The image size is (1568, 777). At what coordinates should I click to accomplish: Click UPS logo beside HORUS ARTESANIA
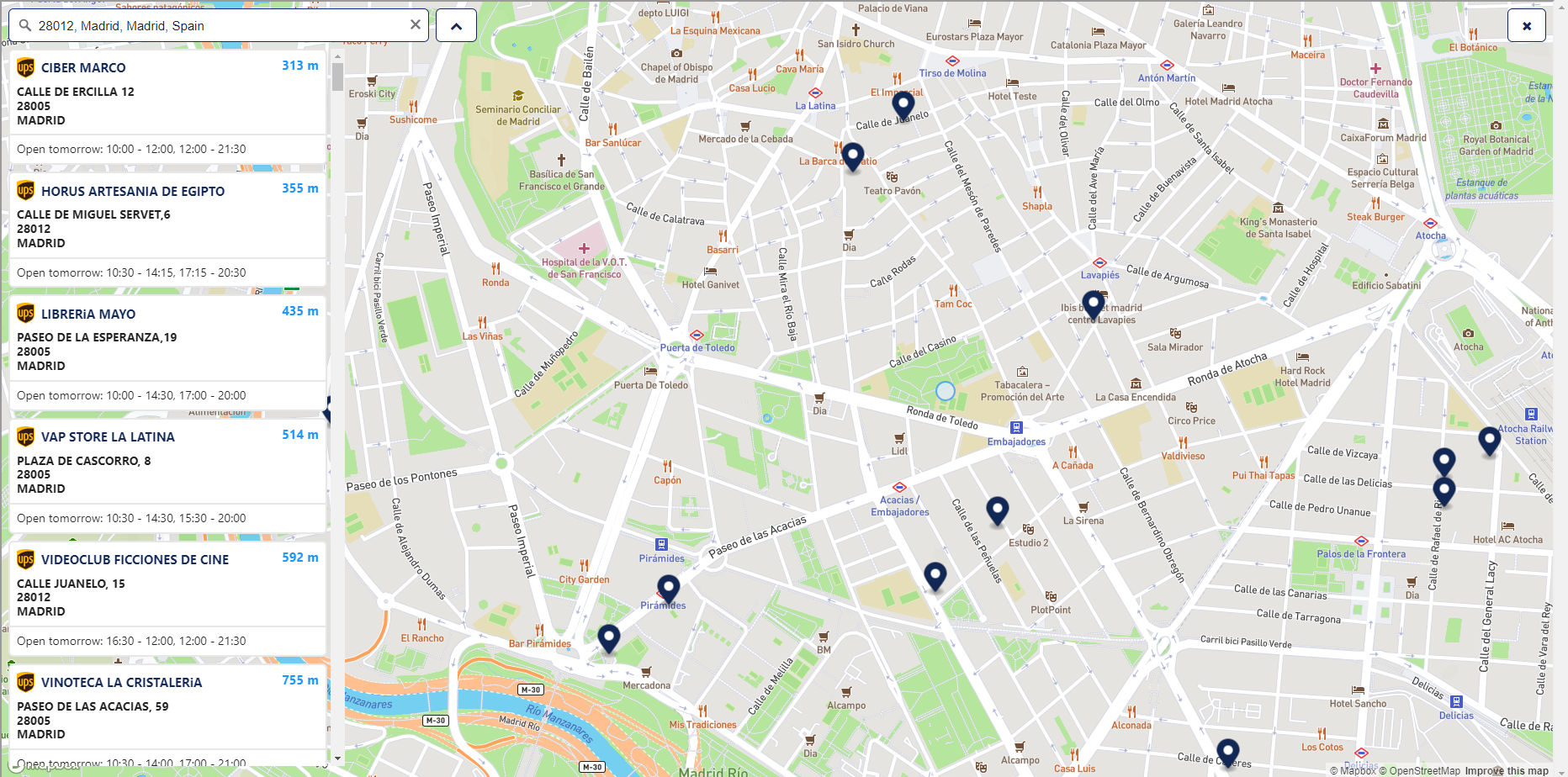tap(26, 191)
